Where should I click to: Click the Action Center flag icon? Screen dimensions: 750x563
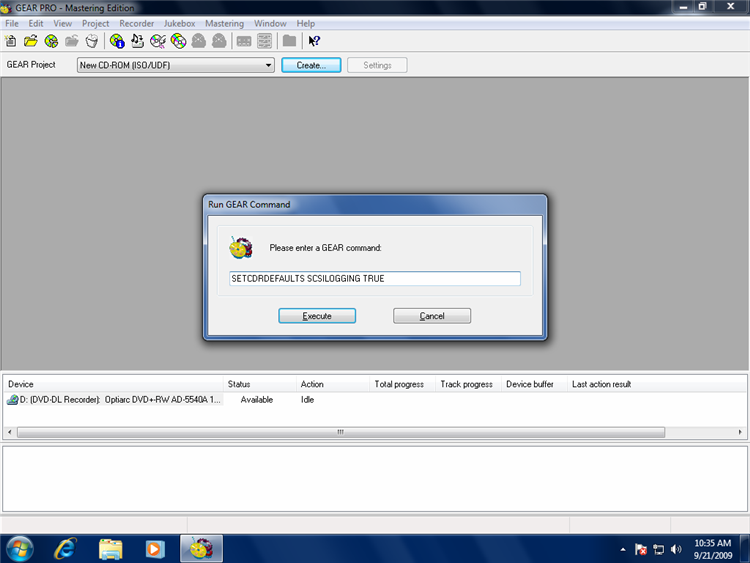point(641,550)
